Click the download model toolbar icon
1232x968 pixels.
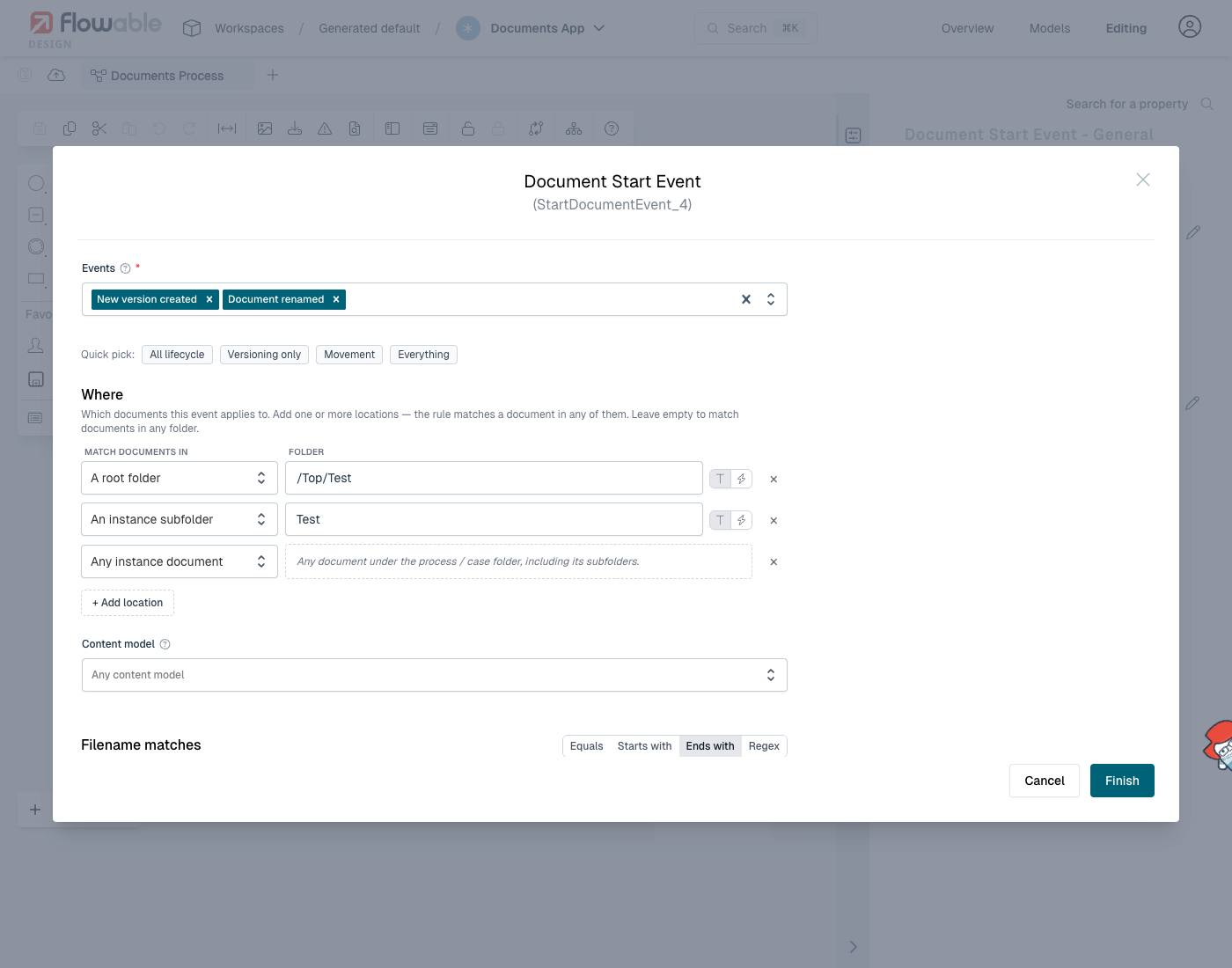click(x=295, y=128)
